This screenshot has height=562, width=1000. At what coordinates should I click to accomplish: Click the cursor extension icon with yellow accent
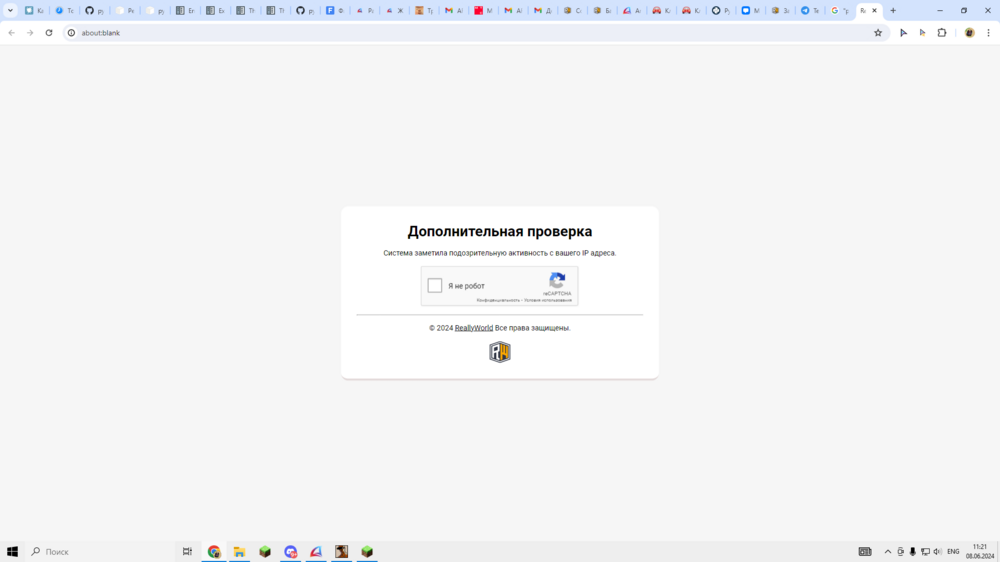(922, 33)
